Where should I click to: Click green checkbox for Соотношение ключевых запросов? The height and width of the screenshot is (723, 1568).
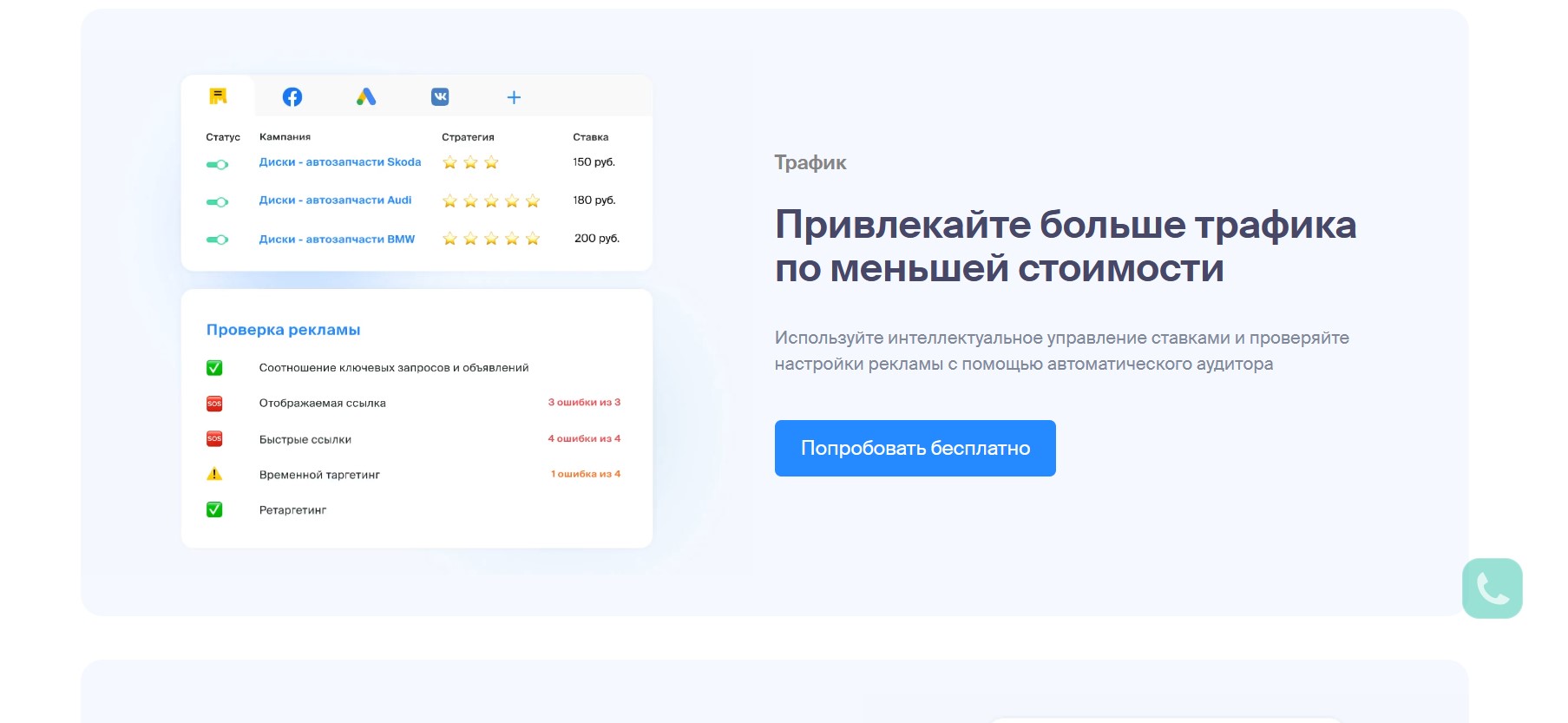[x=214, y=368]
